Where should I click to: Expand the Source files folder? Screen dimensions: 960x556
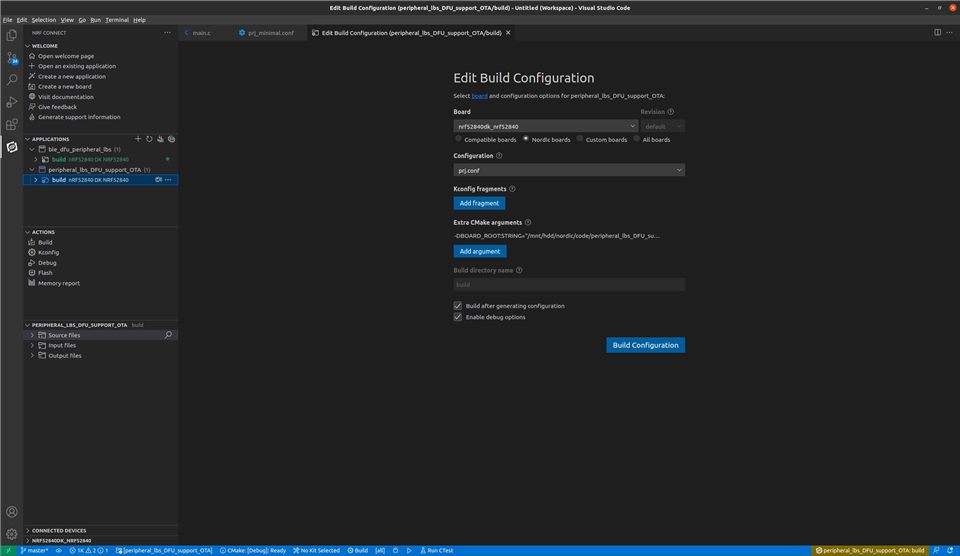point(32,335)
